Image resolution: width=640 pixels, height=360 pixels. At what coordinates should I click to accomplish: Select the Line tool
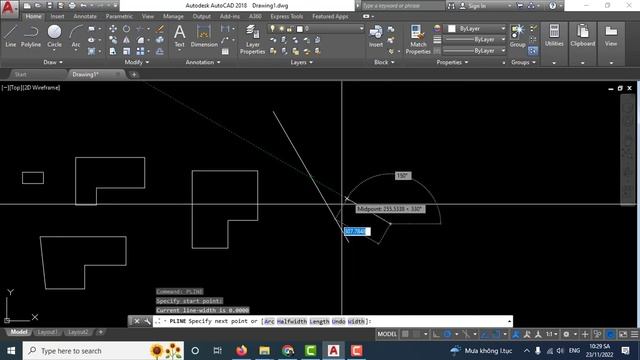tap(10, 36)
